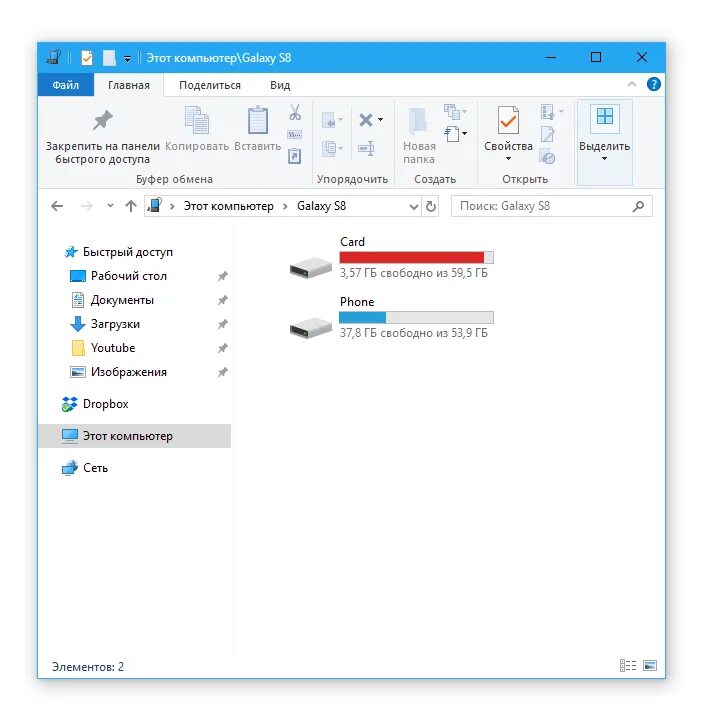Collapse the ribbon with the chevron
709x716 pixels.
[632, 84]
